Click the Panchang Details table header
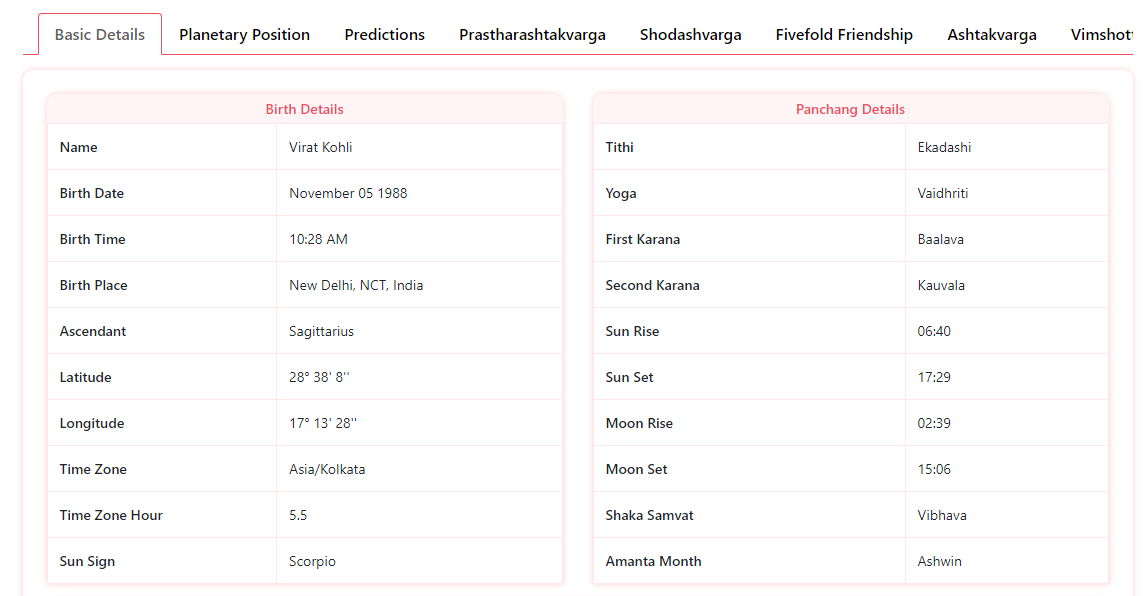This screenshot has width=1146, height=596. [x=850, y=109]
